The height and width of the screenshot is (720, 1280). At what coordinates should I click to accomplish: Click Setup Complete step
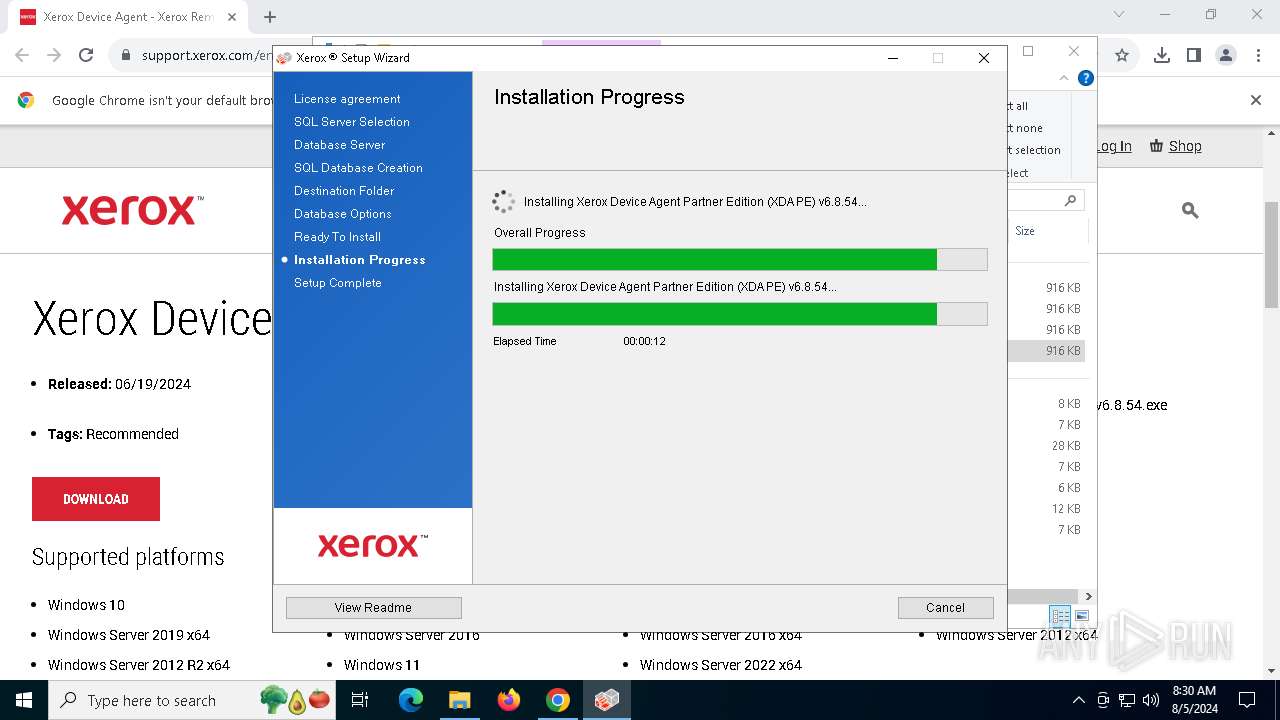pyautogui.click(x=337, y=283)
